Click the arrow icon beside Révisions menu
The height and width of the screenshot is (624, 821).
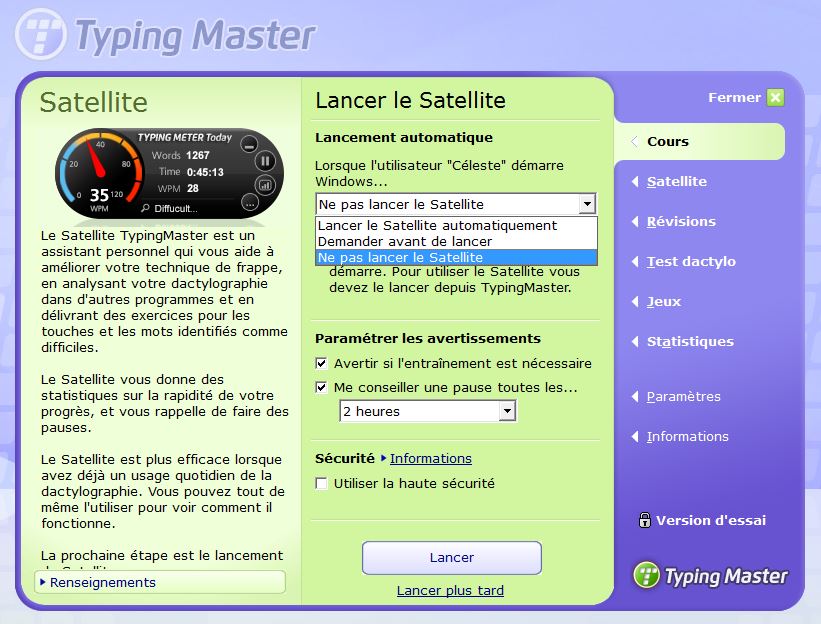tap(635, 221)
